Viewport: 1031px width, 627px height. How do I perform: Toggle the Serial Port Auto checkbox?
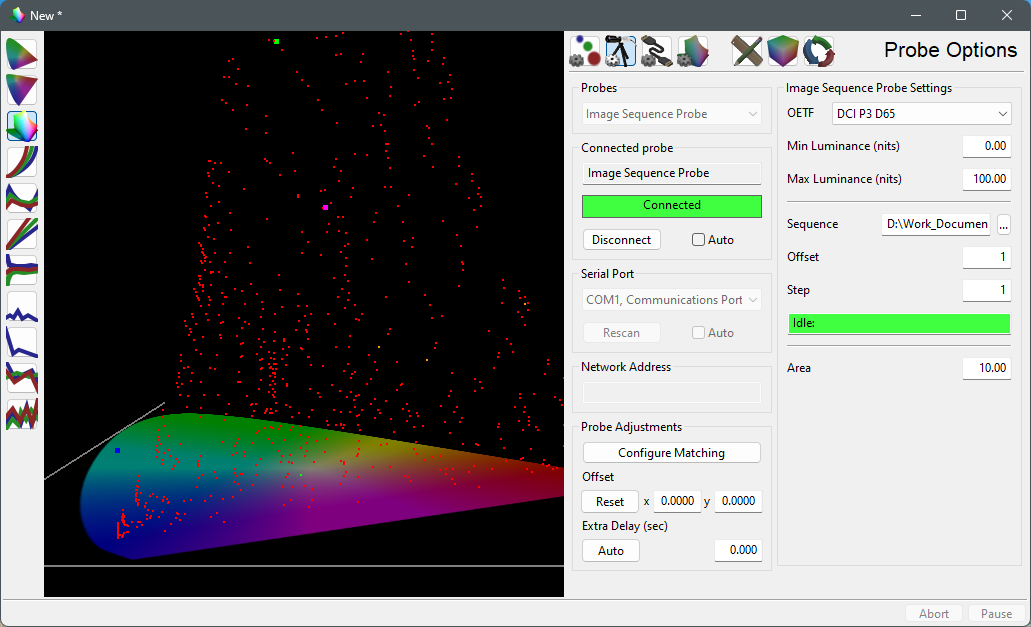tap(699, 333)
